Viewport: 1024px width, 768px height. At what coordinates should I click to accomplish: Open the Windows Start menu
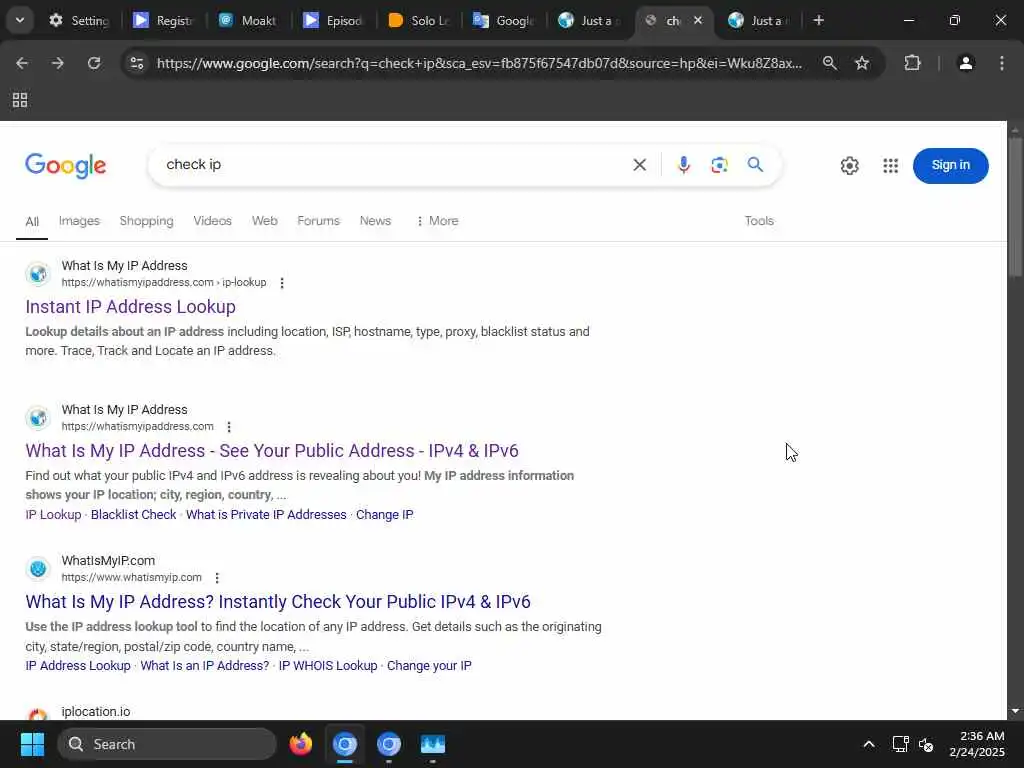point(32,744)
